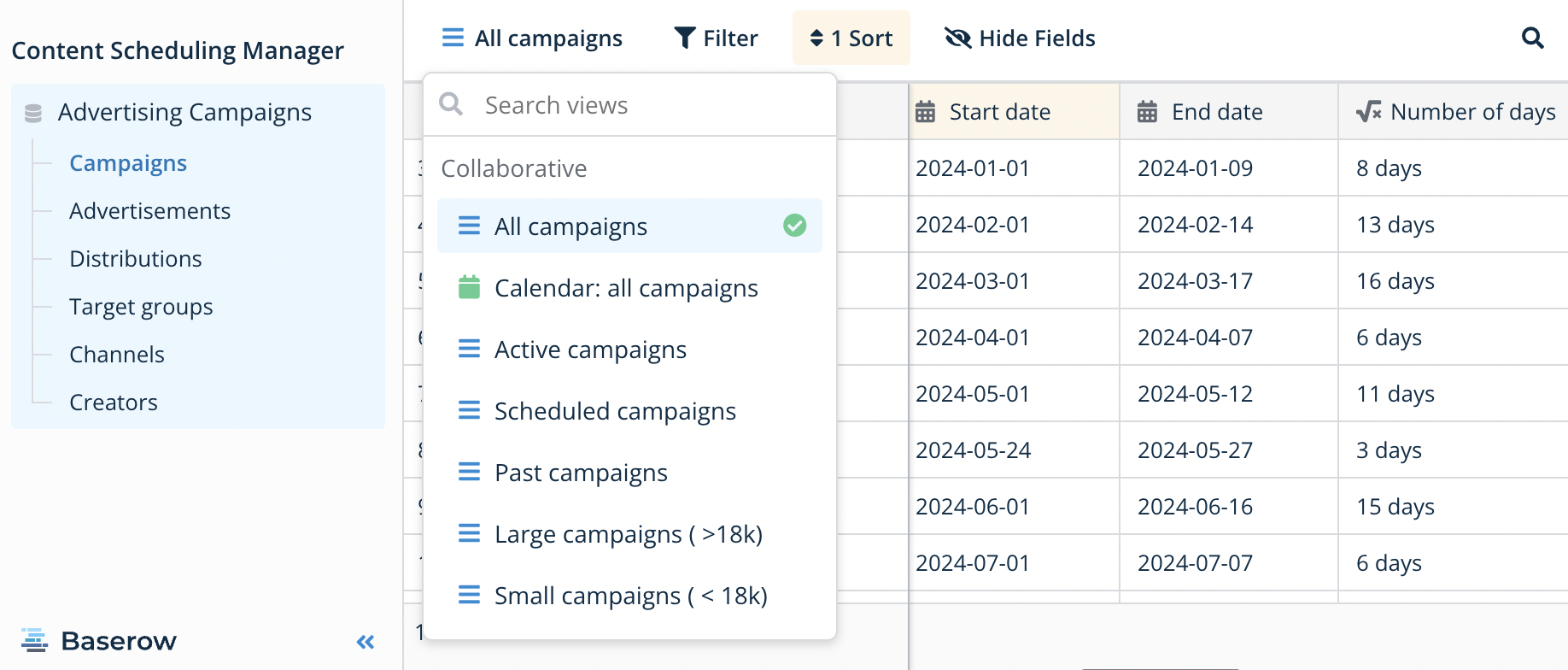
Task: Select Large campaigns ( >18k) view
Action: 628,534
